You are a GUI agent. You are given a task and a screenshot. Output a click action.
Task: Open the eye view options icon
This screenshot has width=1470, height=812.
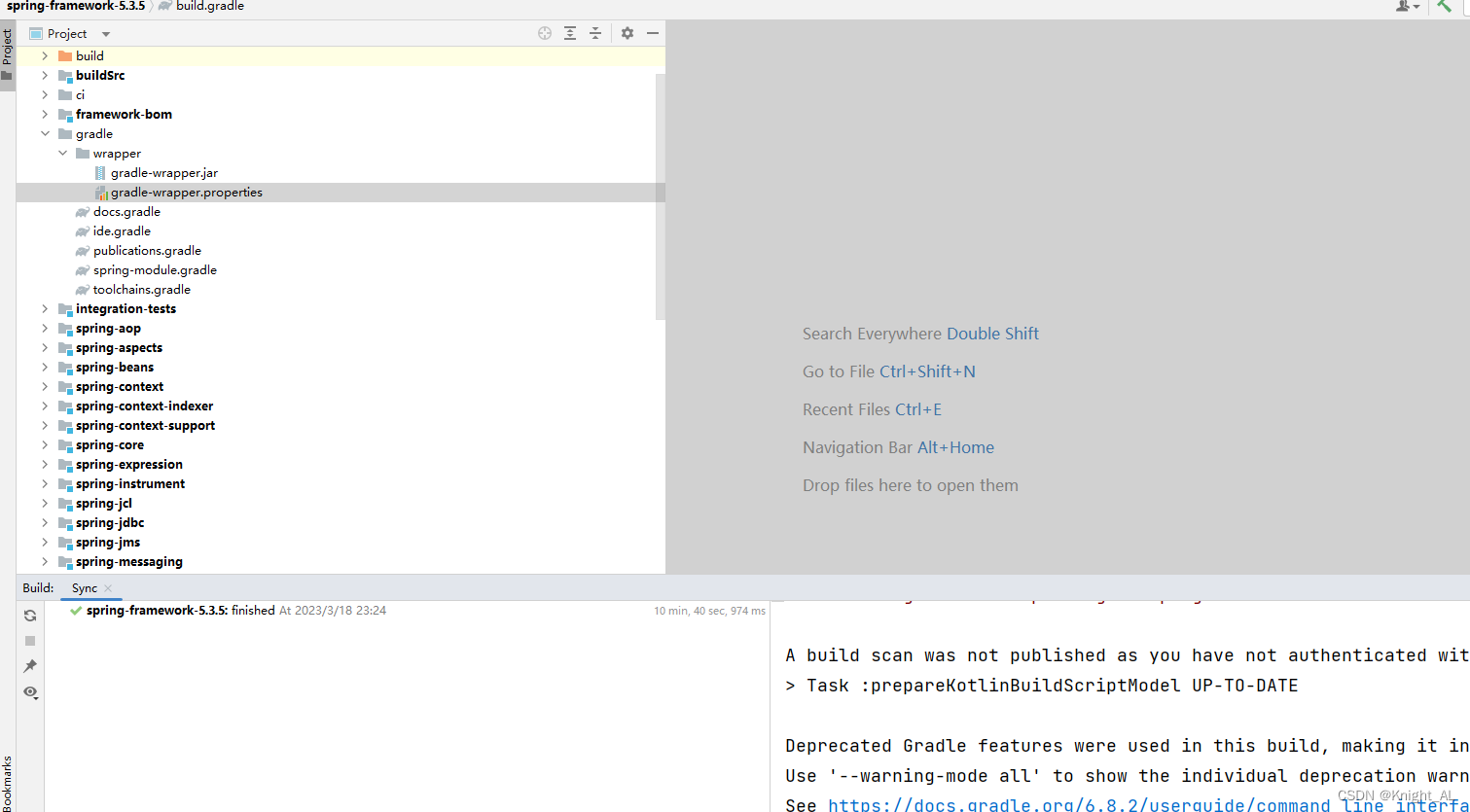coord(31,692)
